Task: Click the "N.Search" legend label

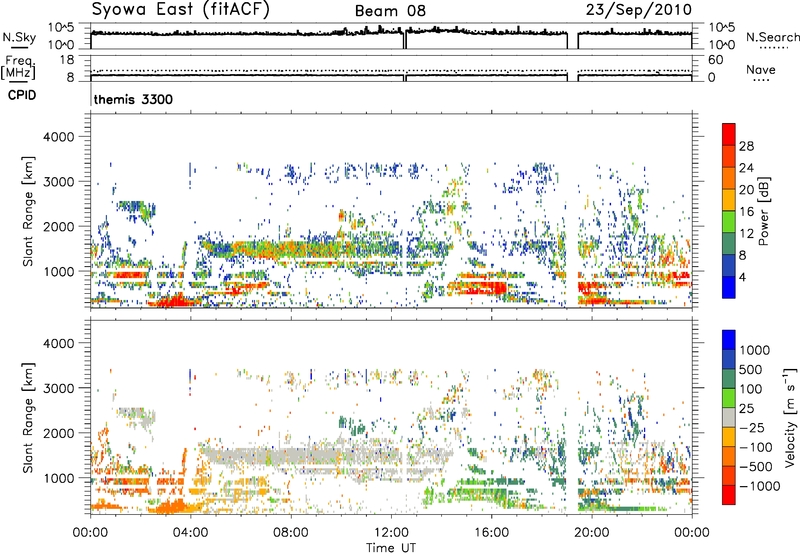Action: pyautogui.click(x=772, y=37)
